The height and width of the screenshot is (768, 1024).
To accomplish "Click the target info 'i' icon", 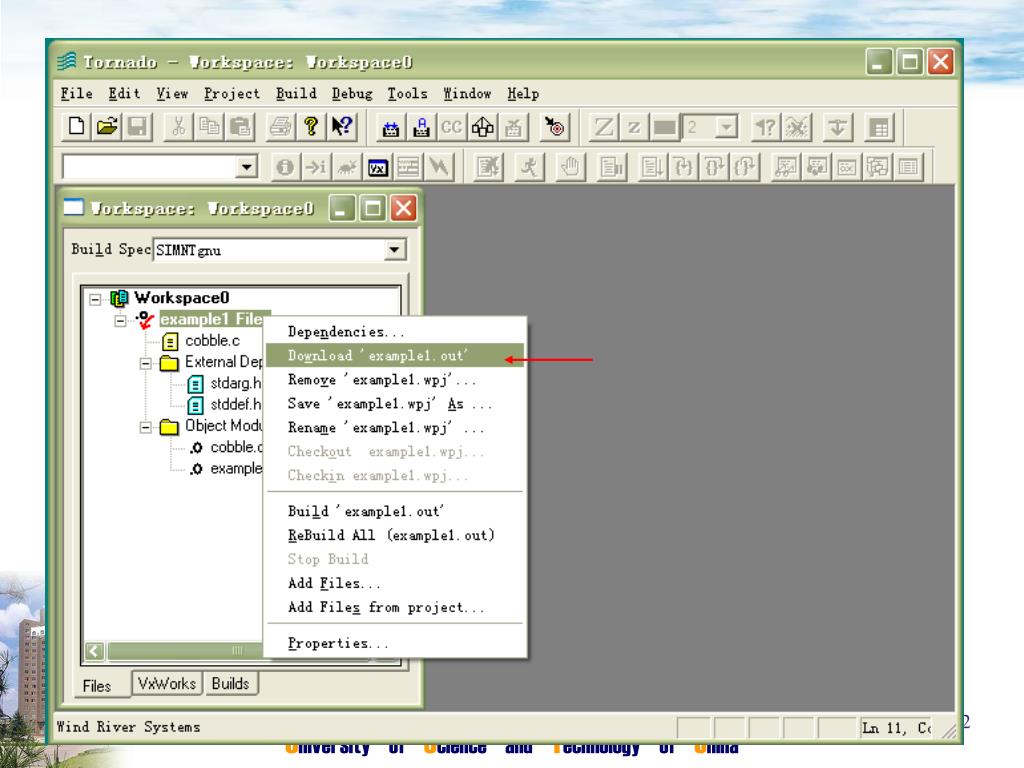I will 285,168.
